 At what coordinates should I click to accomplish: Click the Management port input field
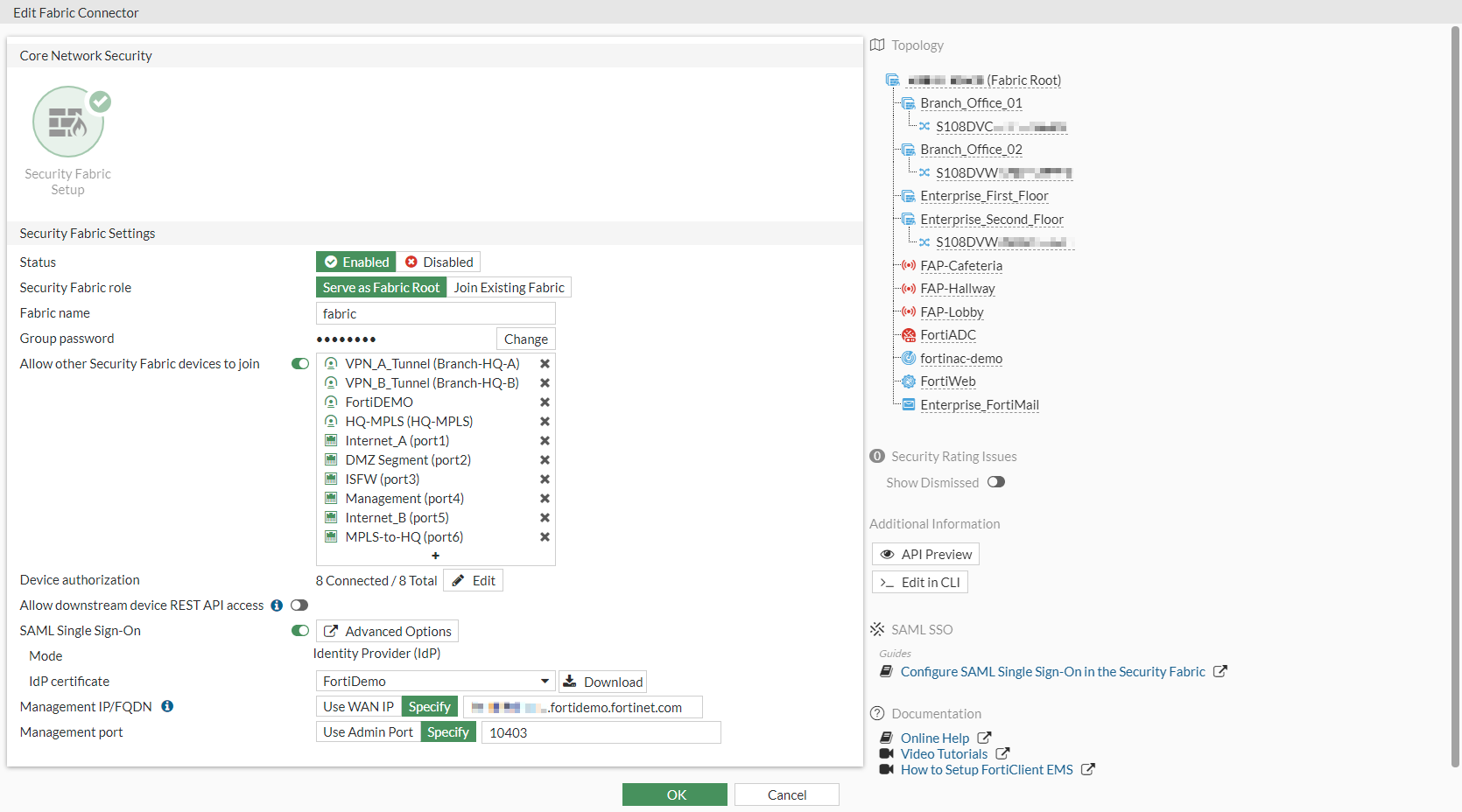(x=601, y=732)
